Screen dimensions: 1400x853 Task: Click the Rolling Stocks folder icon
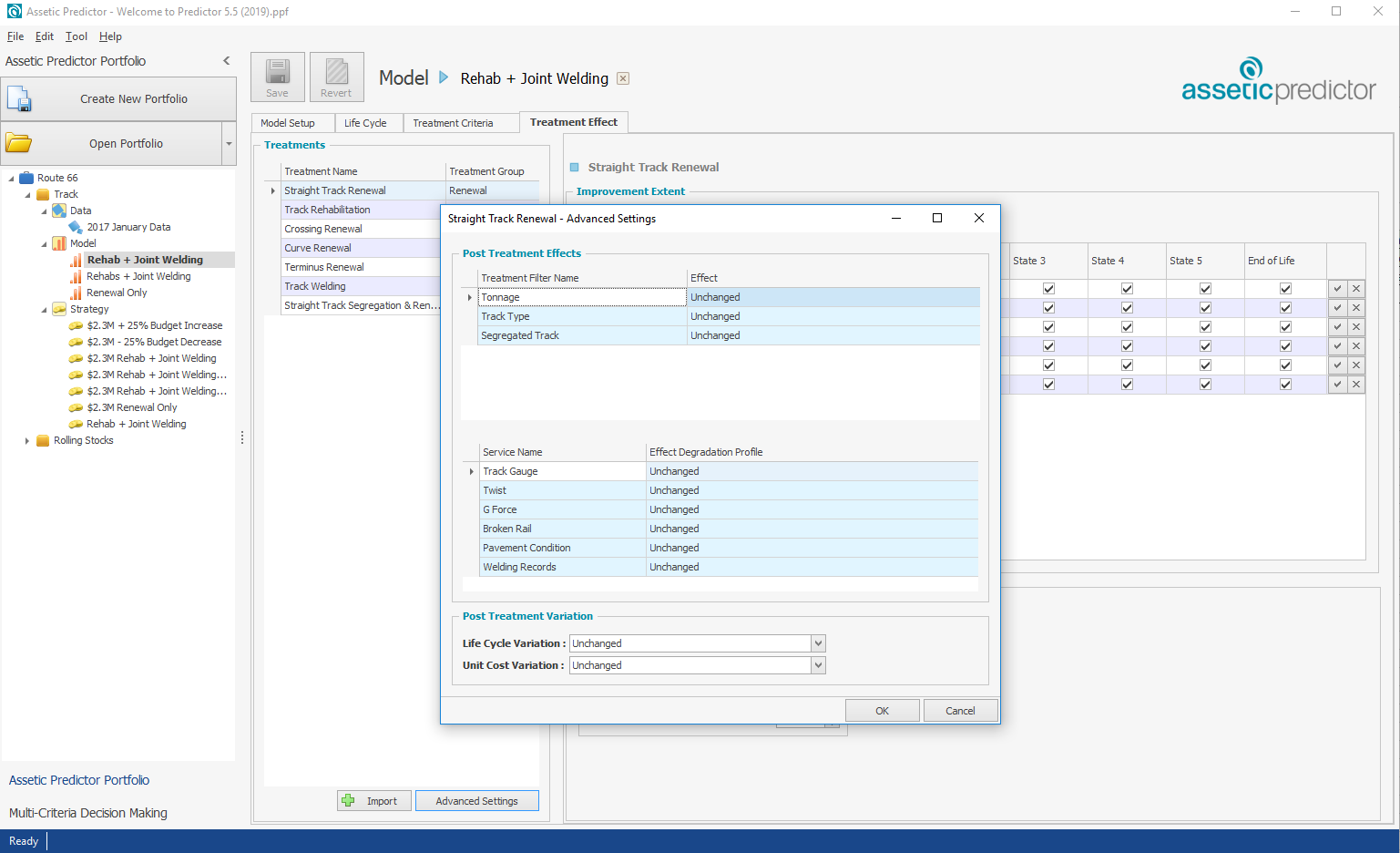click(43, 440)
